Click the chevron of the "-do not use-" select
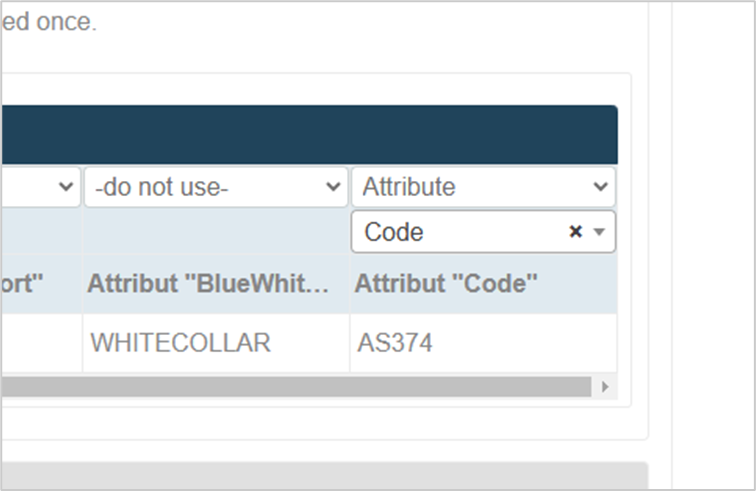The width and height of the screenshot is (756, 491). point(333,187)
